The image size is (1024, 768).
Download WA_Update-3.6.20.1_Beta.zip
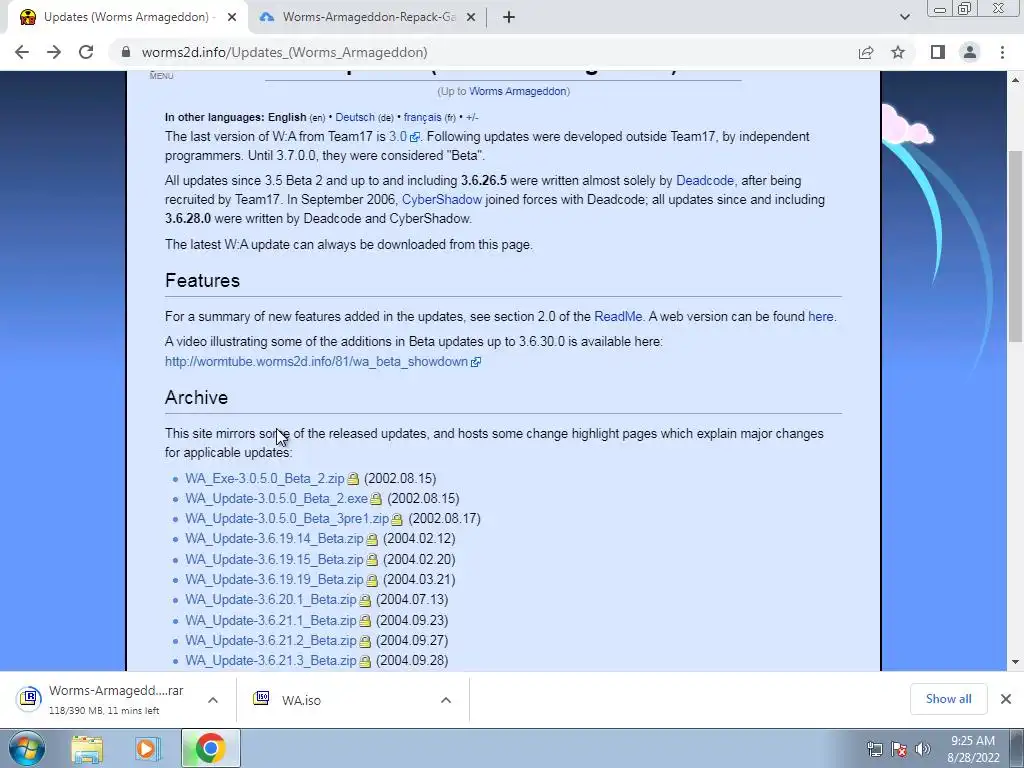point(270,600)
